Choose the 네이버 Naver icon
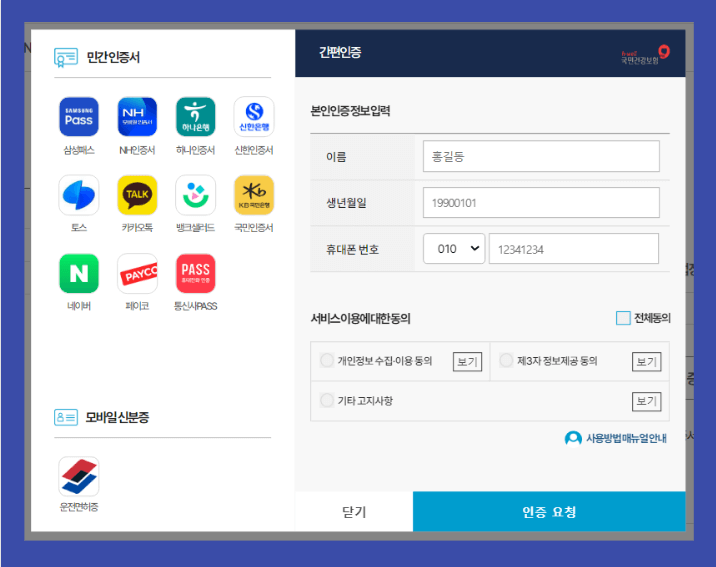Viewport: 716px width, 567px height. pos(79,273)
